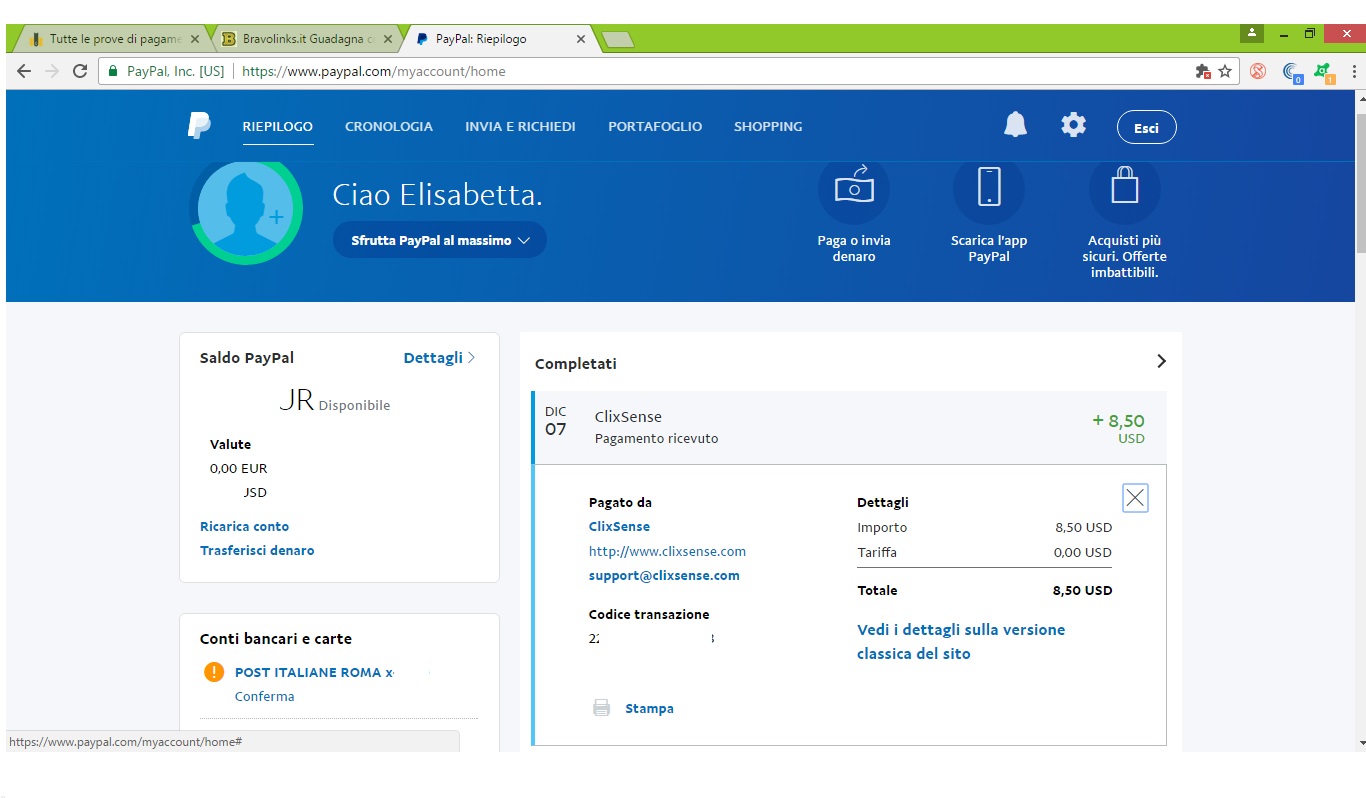Click Vedi i dettagli sulla versione classica link
The height and width of the screenshot is (798, 1366).
(x=961, y=641)
